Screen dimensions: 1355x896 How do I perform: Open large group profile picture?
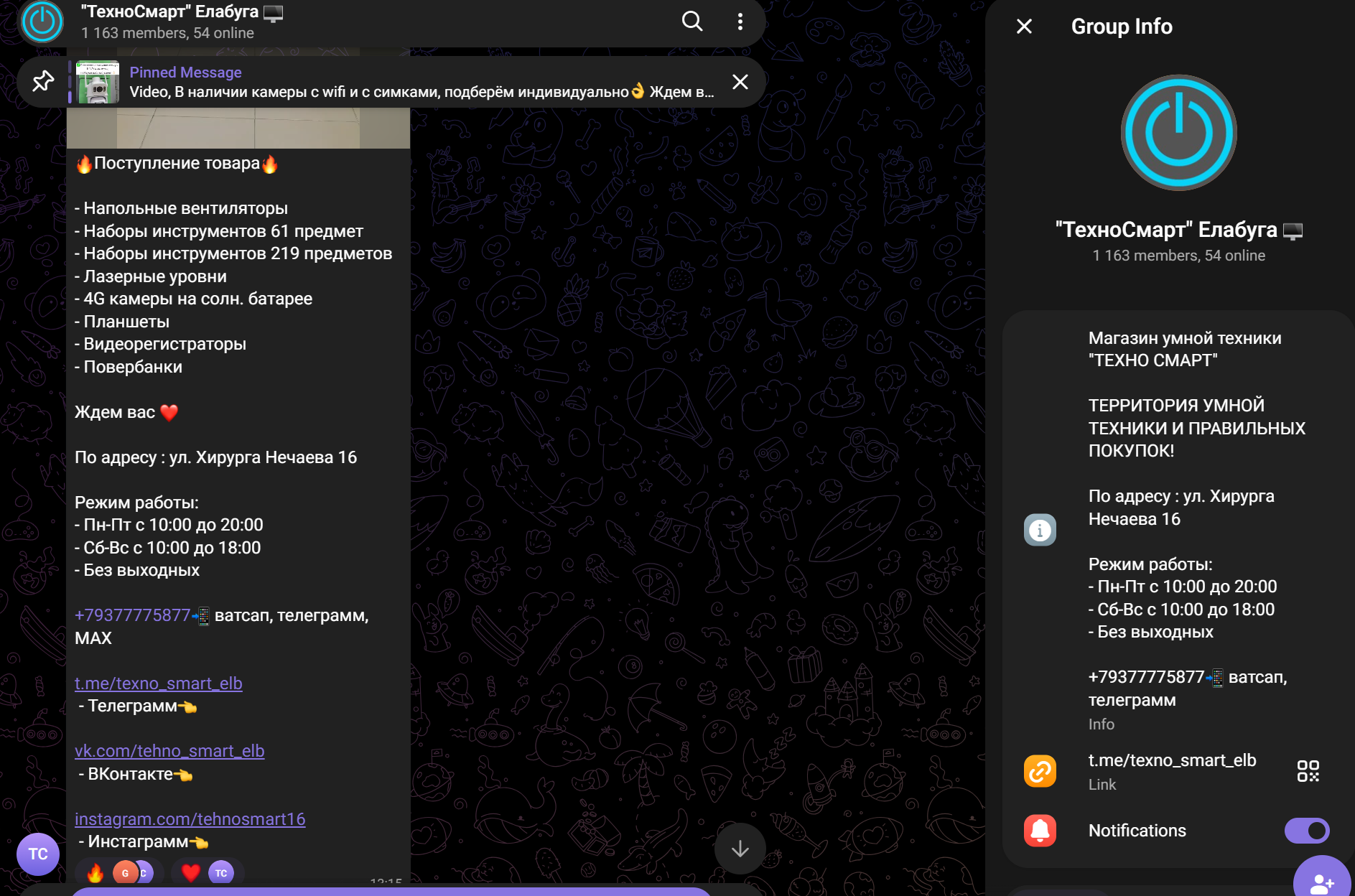pos(1178,133)
